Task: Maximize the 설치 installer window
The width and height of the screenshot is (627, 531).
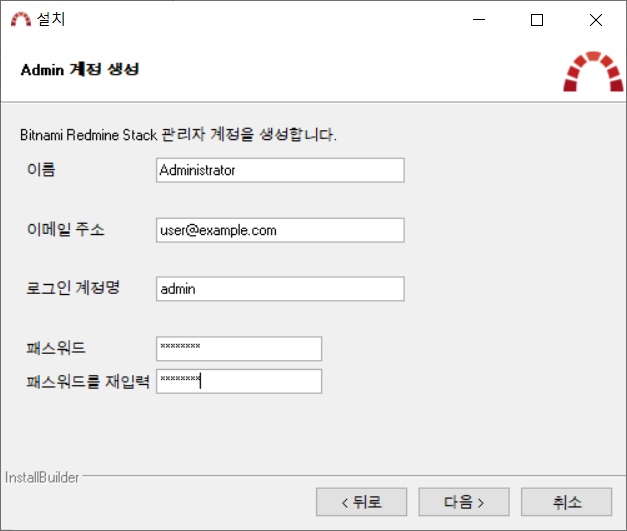Action: tap(537, 20)
